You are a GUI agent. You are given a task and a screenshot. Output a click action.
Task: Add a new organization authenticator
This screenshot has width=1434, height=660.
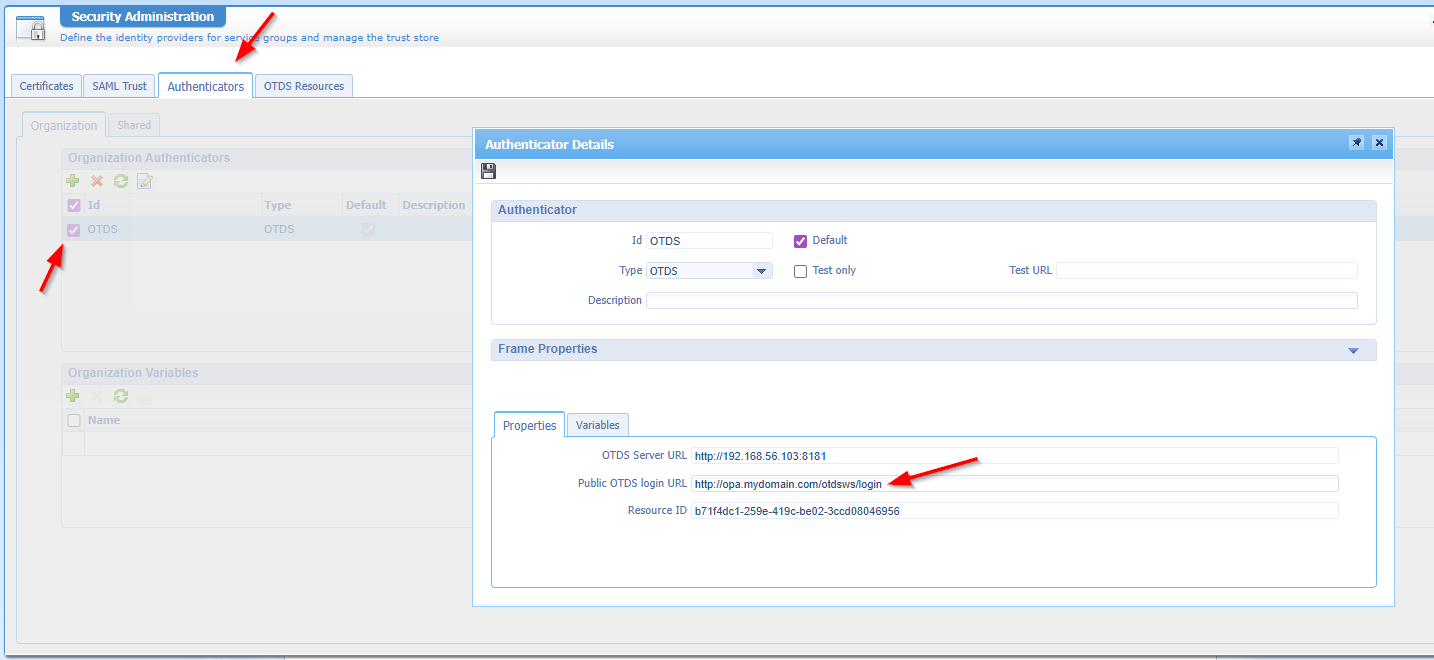pos(73,181)
